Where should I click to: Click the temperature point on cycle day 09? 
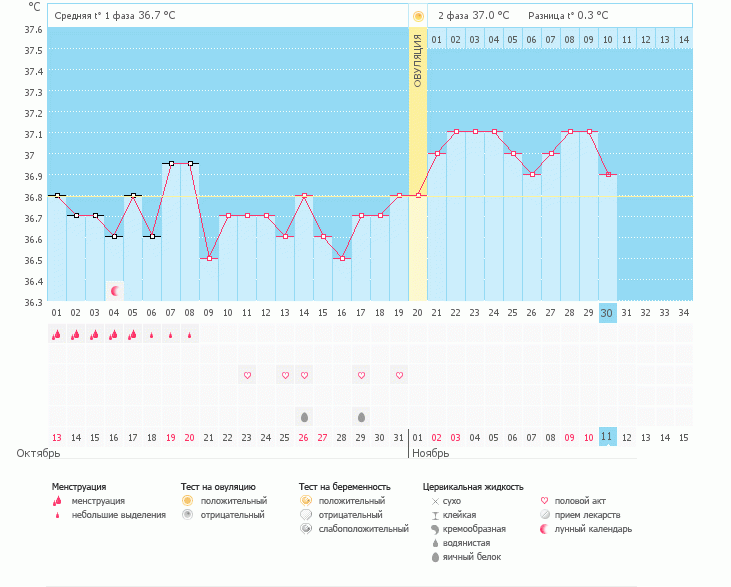coord(209,258)
